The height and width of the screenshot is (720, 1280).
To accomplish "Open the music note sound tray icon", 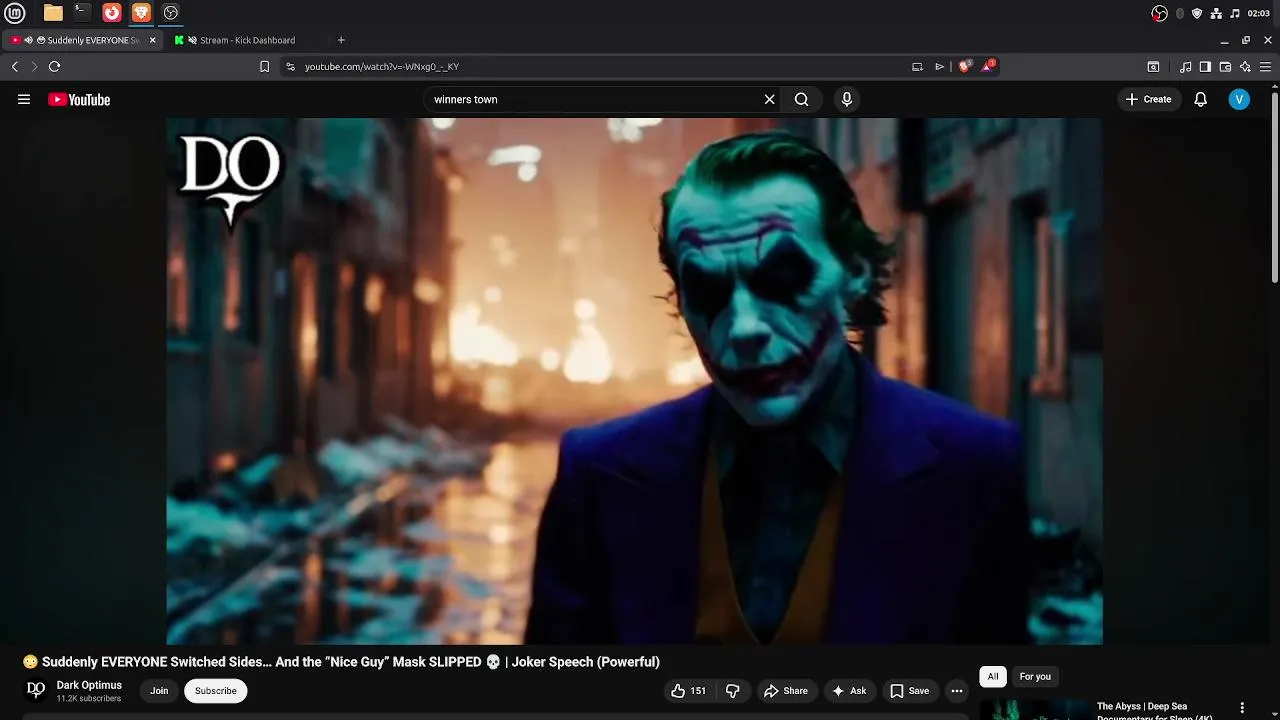I will point(1235,13).
